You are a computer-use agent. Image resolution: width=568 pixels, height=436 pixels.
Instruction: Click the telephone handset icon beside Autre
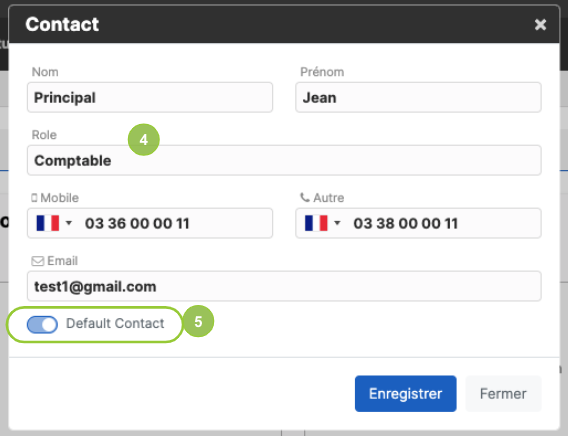point(305,197)
